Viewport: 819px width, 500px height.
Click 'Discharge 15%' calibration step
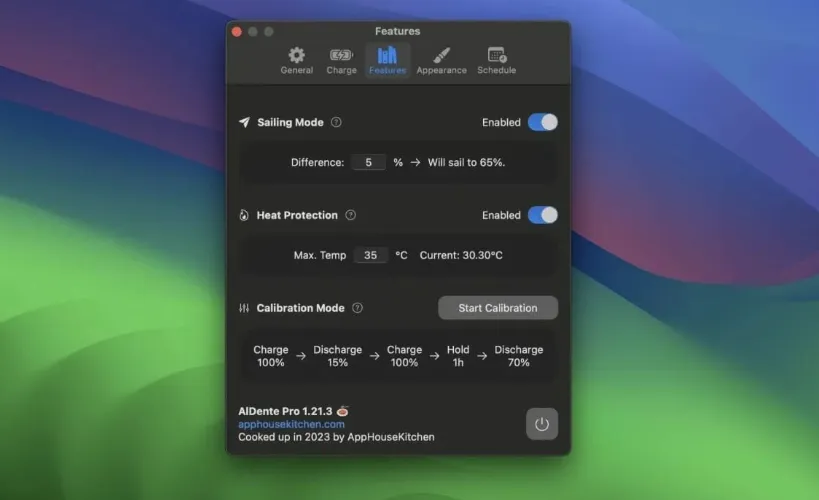click(x=337, y=356)
